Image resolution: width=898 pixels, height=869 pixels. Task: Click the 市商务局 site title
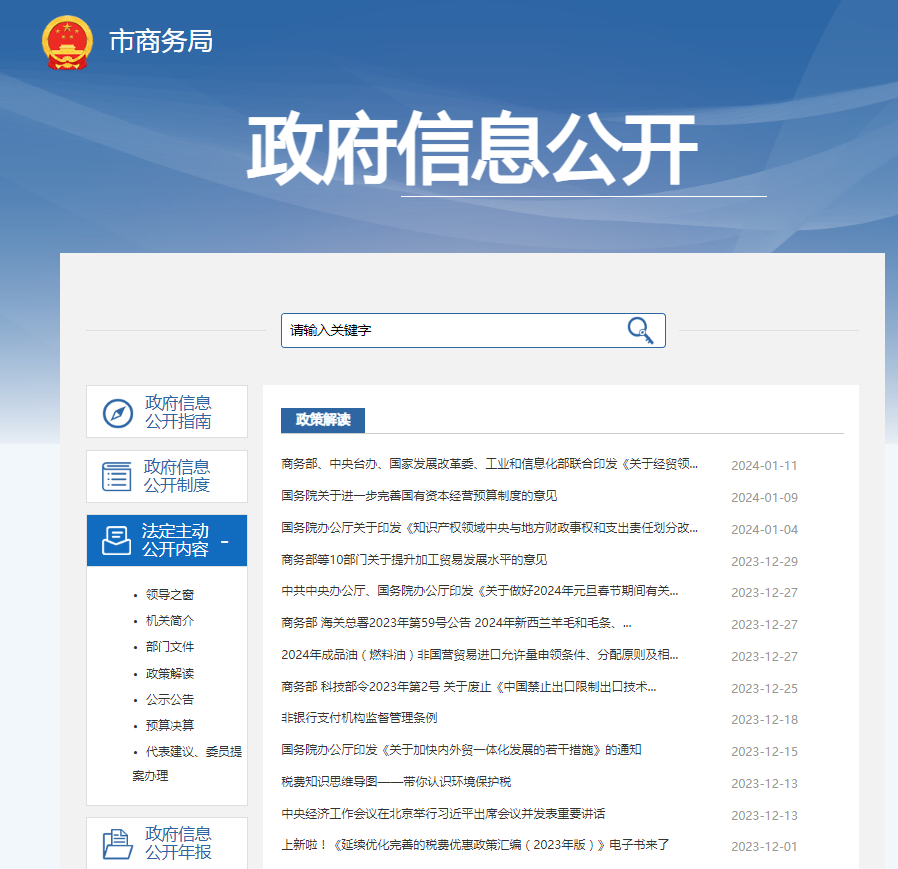(161, 41)
